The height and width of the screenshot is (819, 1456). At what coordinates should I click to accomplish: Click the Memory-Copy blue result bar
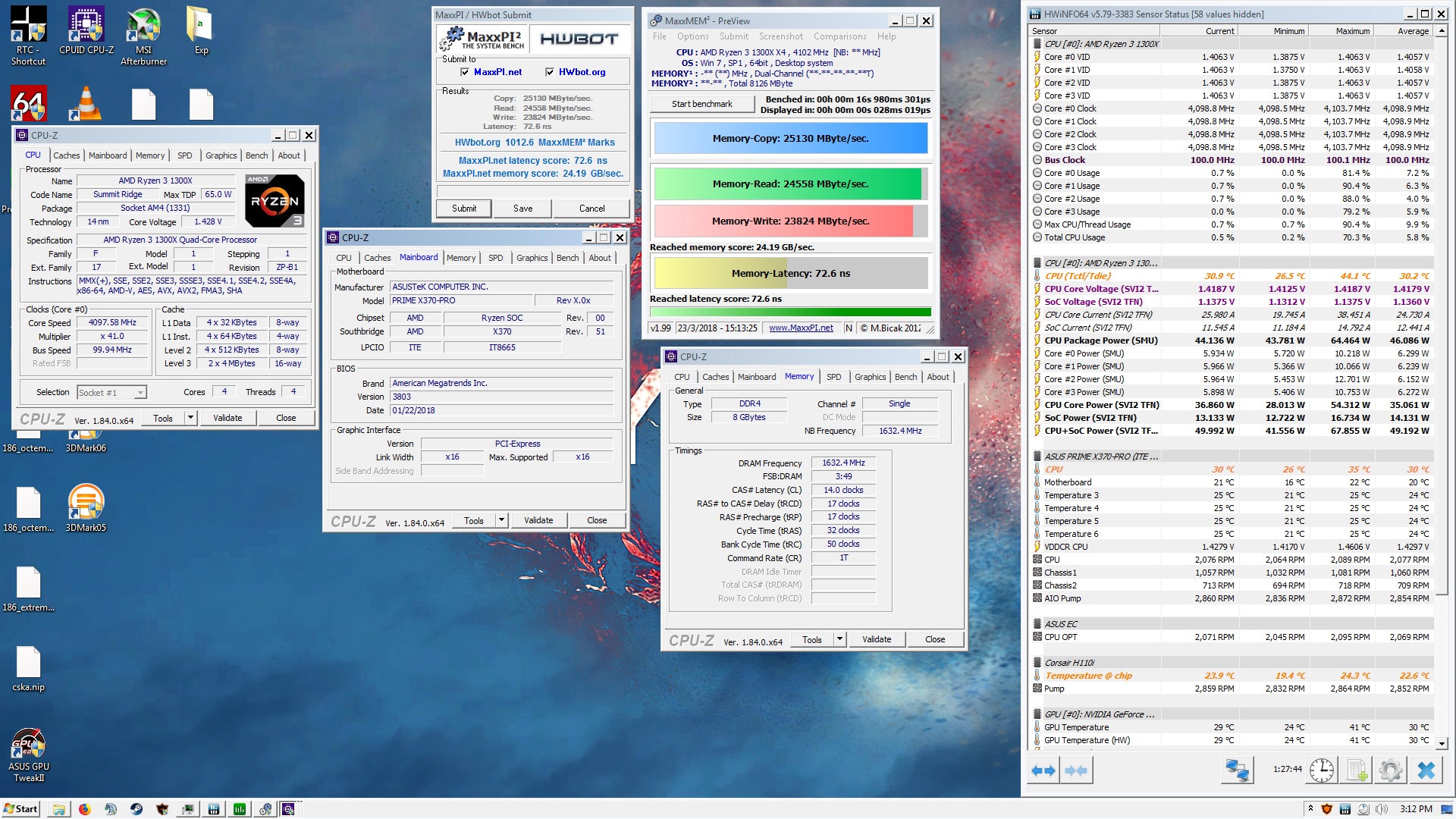pos(790,139)
